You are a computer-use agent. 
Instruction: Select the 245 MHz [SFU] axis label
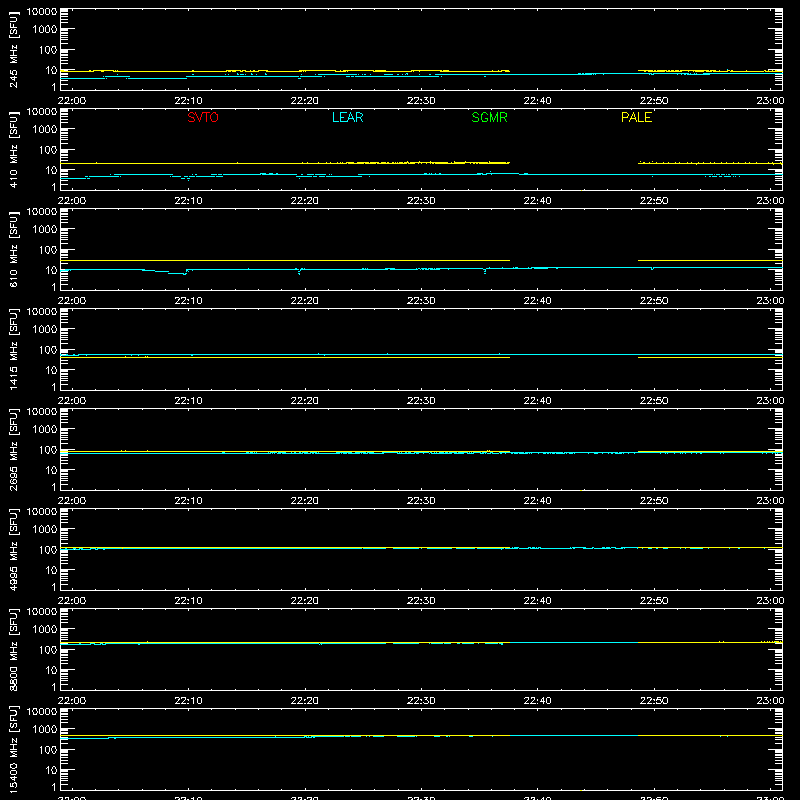13,49
